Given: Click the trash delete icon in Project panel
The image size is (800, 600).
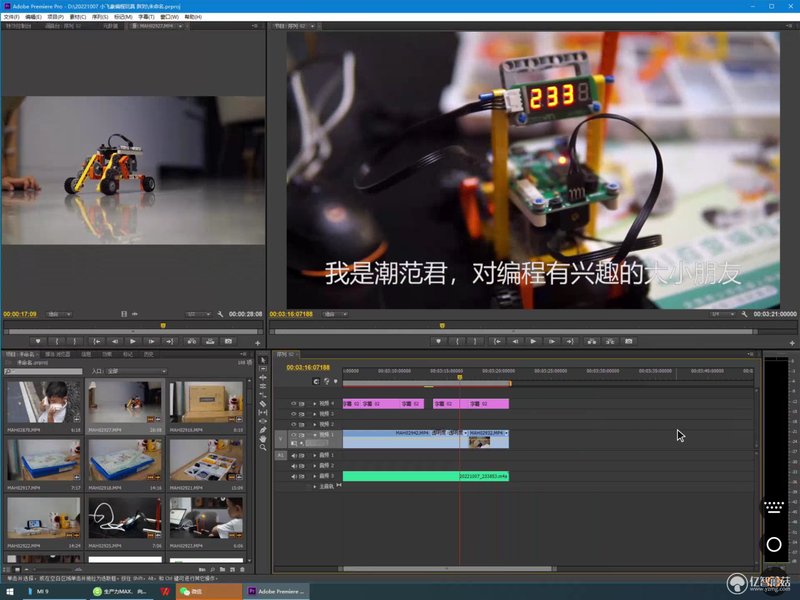Looking at the screenshot, I should tap(242, 569).
